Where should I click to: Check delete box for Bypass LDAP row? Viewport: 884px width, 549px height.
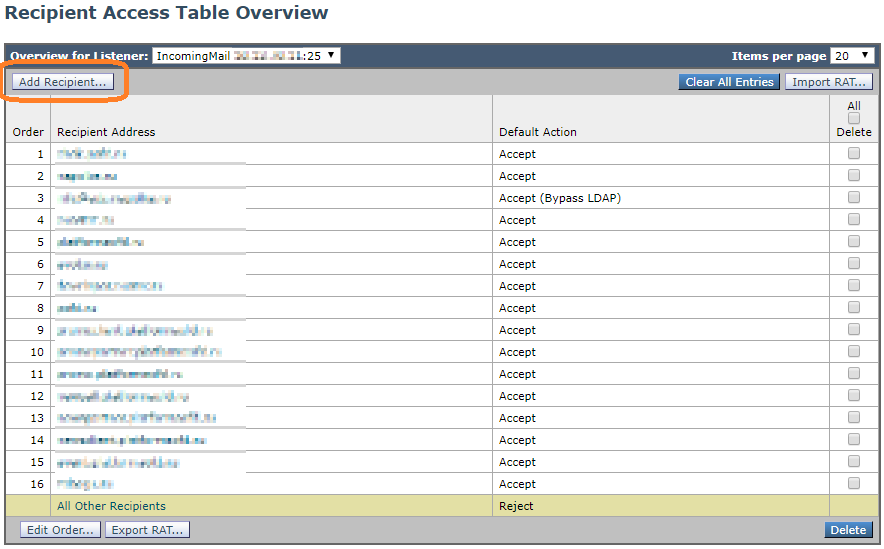pos(854,197)
